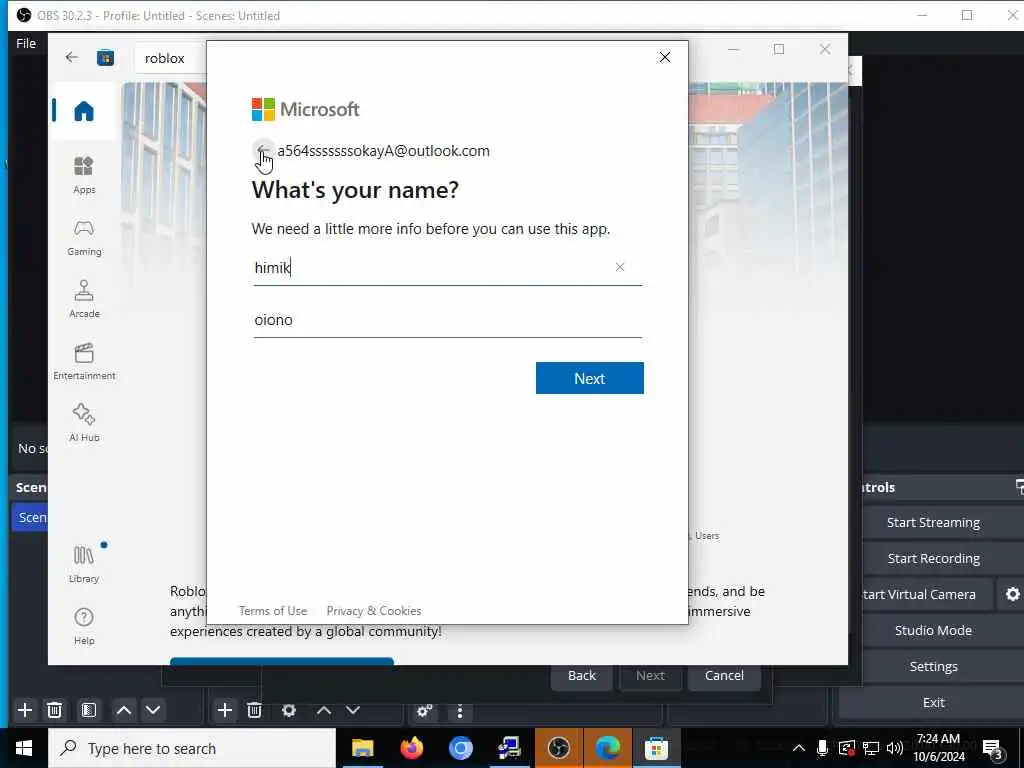Add a new source with plus icon
The height and width of the screenshot is (768, 1024).
(225, 710)
